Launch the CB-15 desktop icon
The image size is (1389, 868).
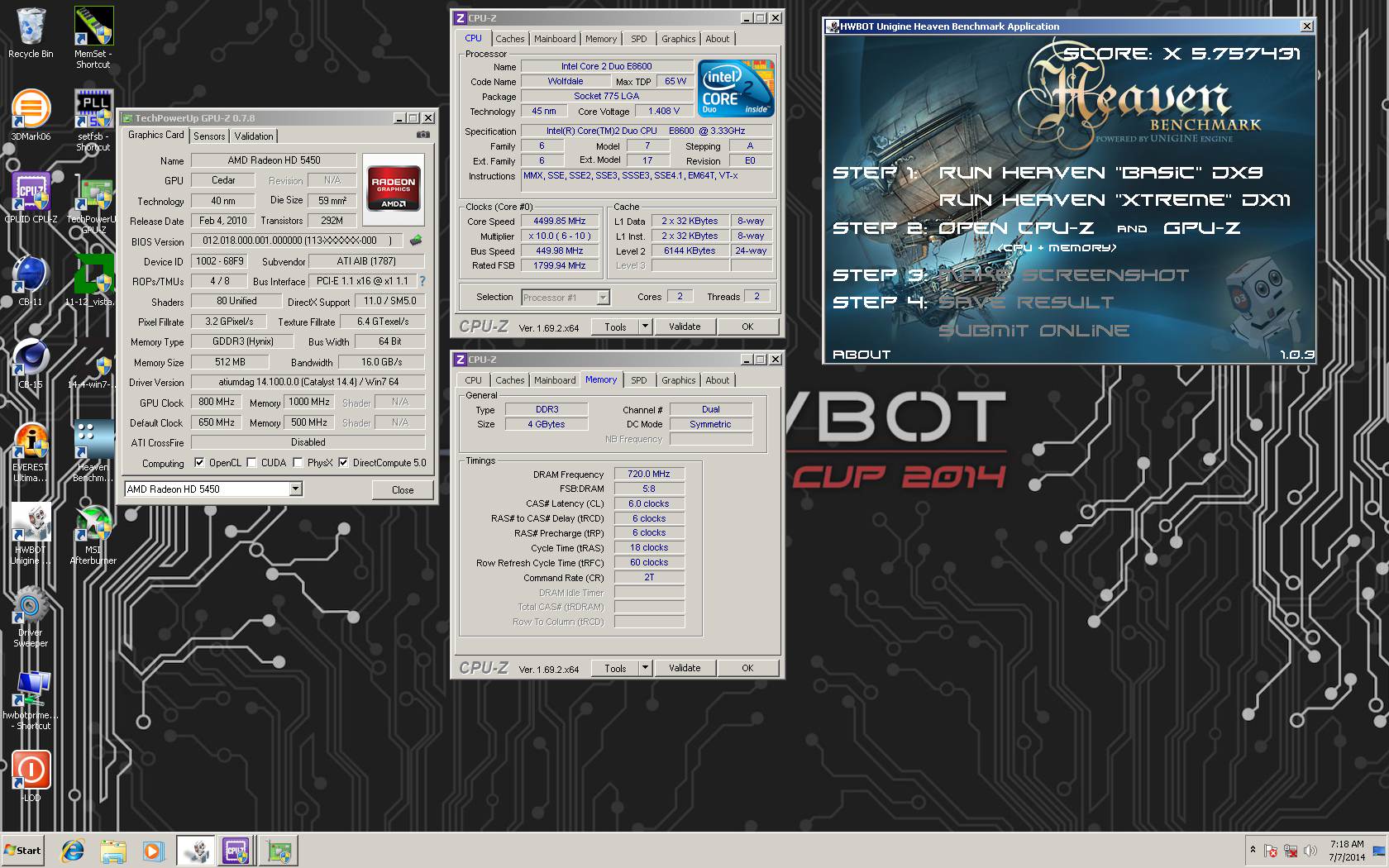click(x=31, y=364)
